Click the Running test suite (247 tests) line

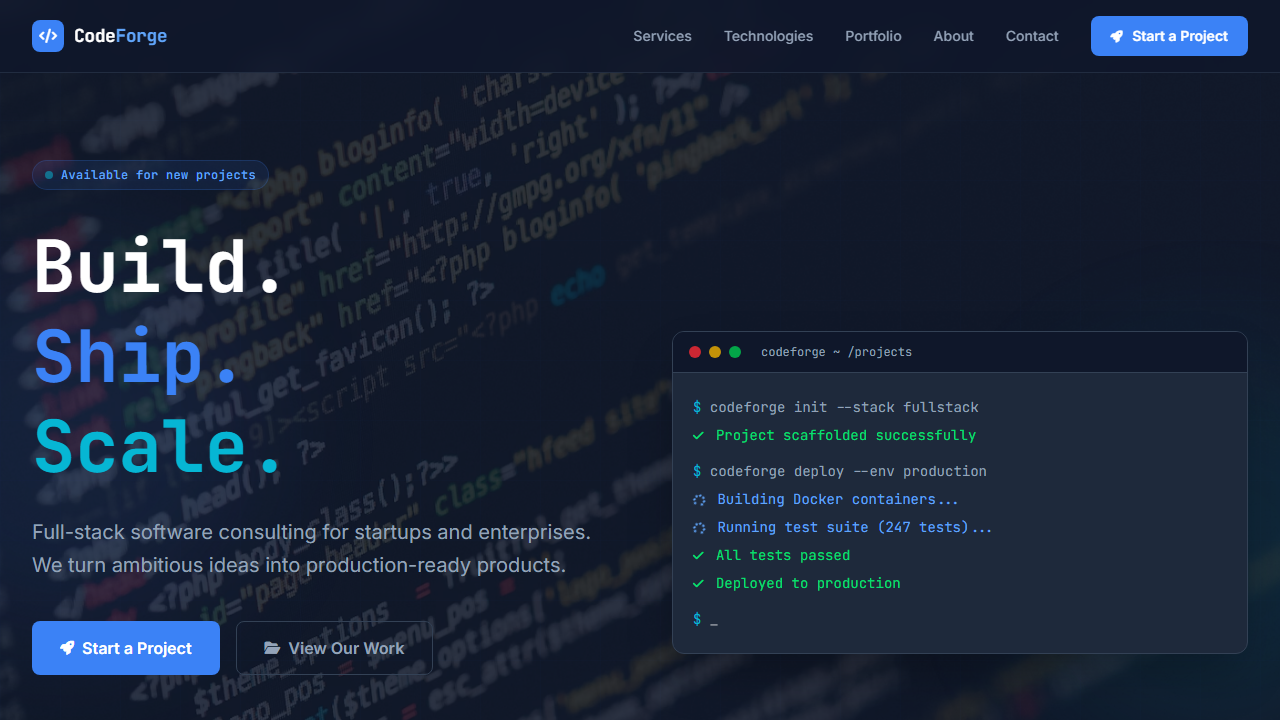[x=843, y=527]
